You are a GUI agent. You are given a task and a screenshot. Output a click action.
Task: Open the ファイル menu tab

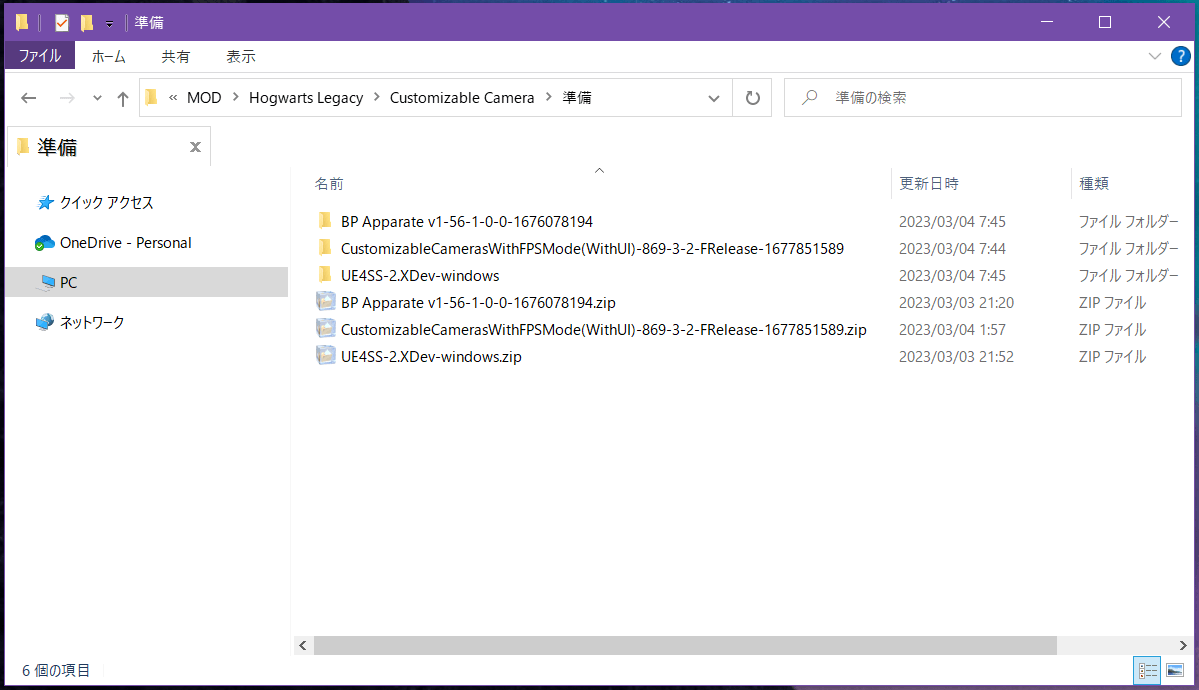click(x=40, y=56)
